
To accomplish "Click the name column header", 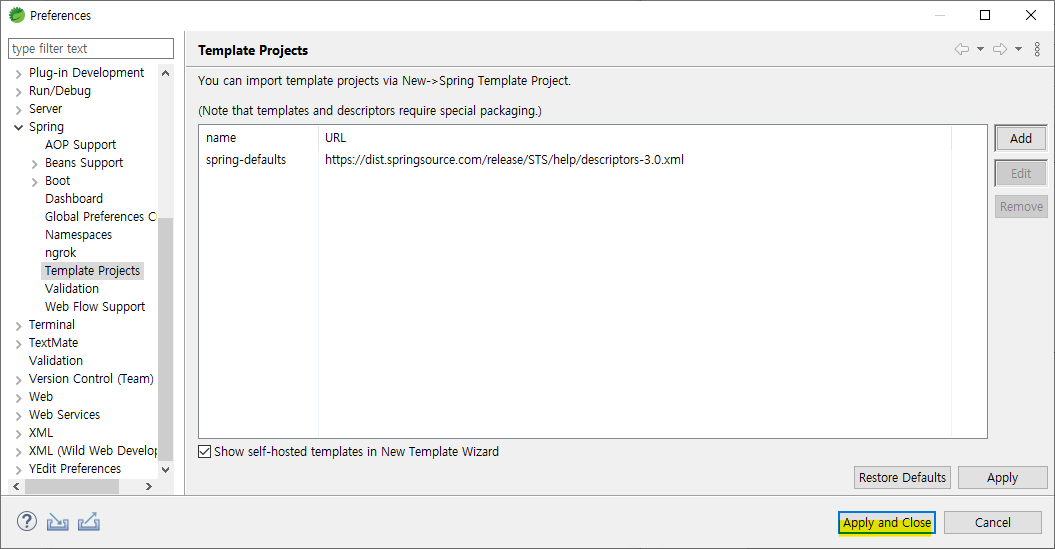I will (x=221, y=137).
